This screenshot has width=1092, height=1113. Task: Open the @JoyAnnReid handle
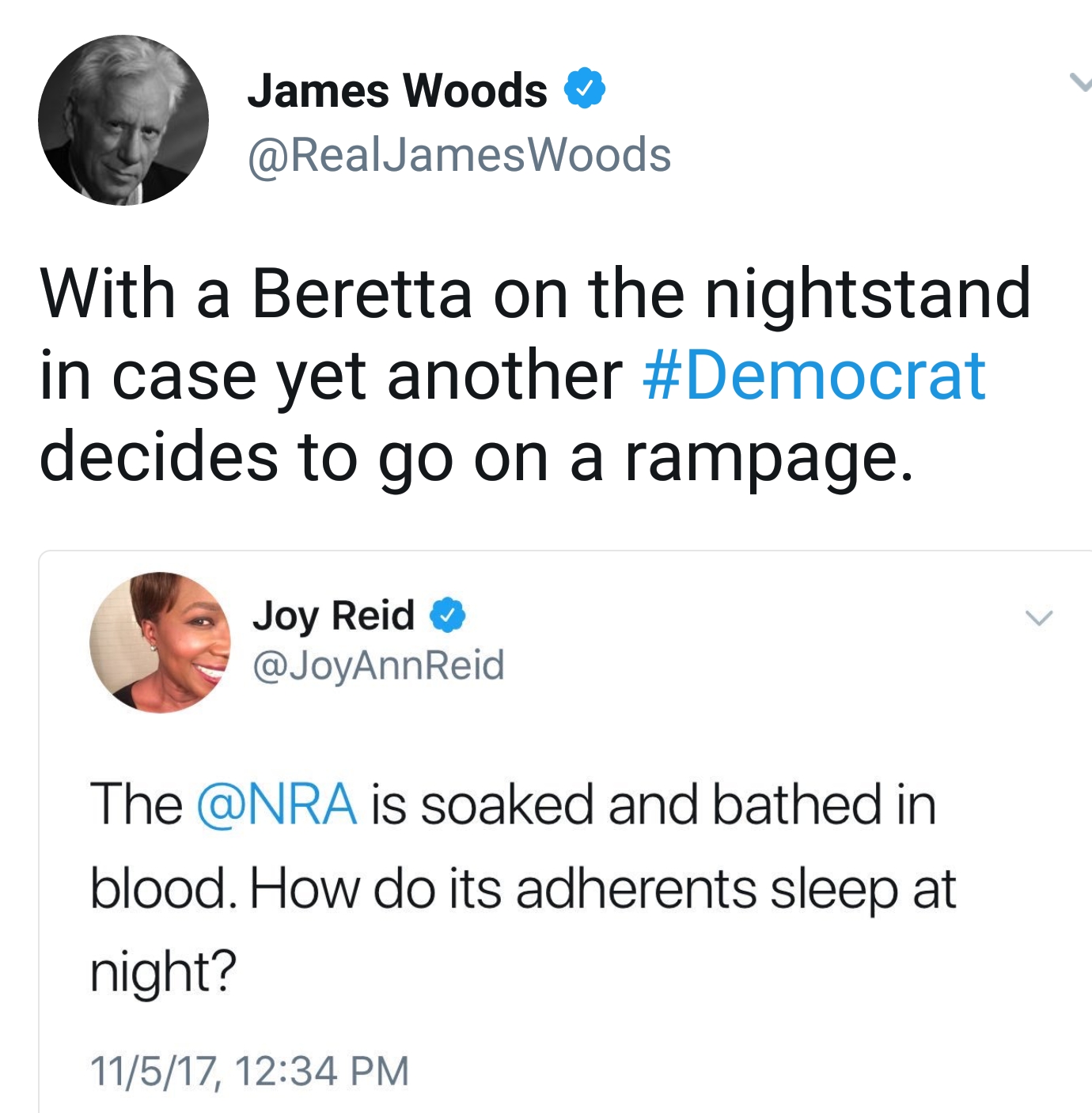coord(378,665)
